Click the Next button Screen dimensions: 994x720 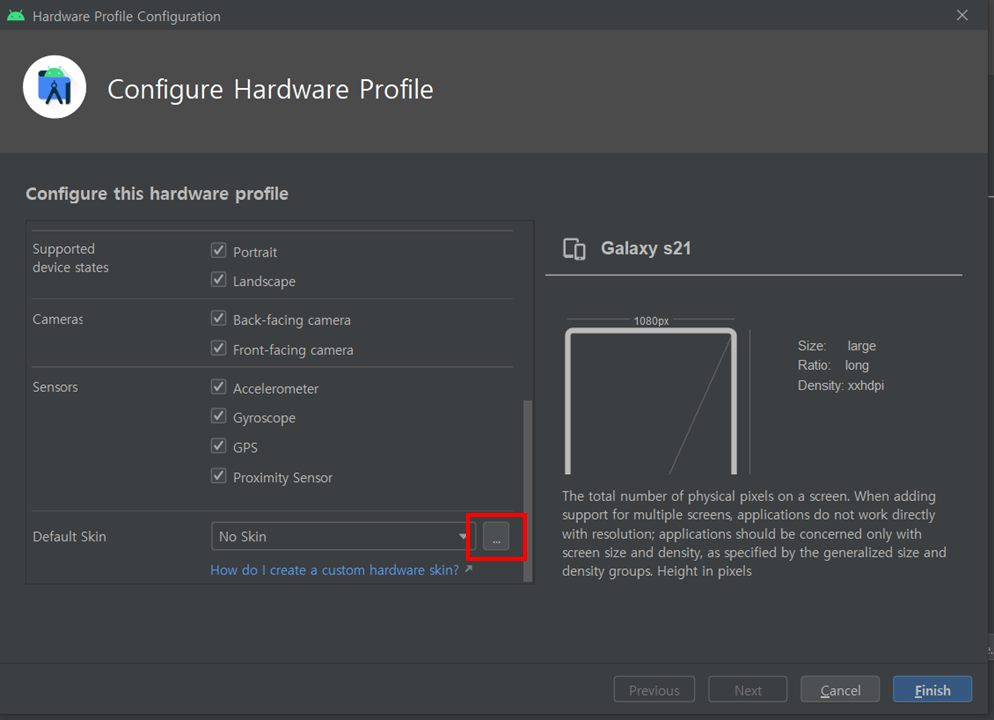click(x=747, y=690)
